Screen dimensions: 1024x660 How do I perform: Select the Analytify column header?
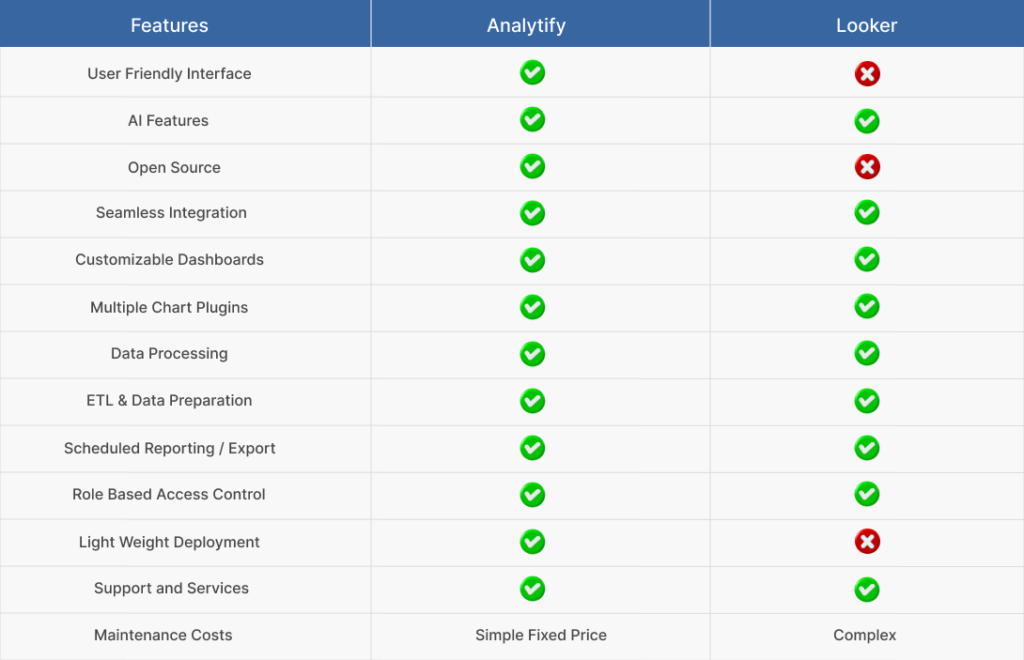coord(540,24)
